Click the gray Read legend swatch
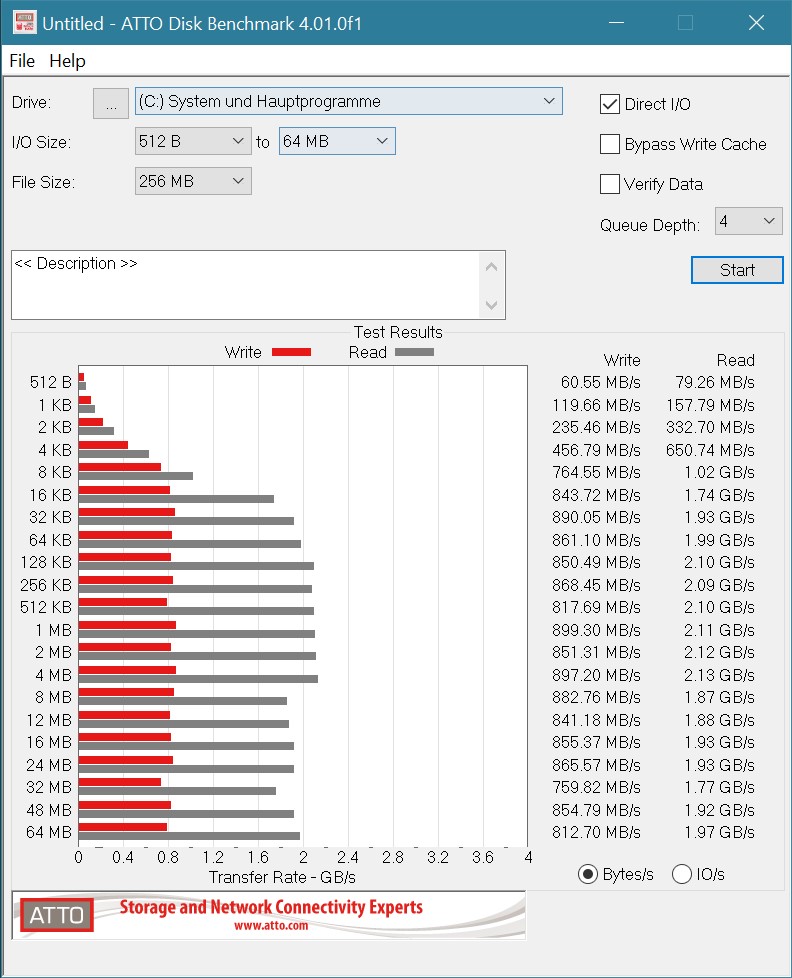 [414, 352]
